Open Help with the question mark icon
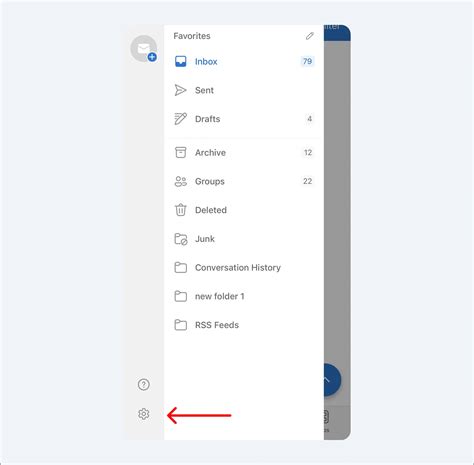This screenshot has height=465, width=474. 144,384
